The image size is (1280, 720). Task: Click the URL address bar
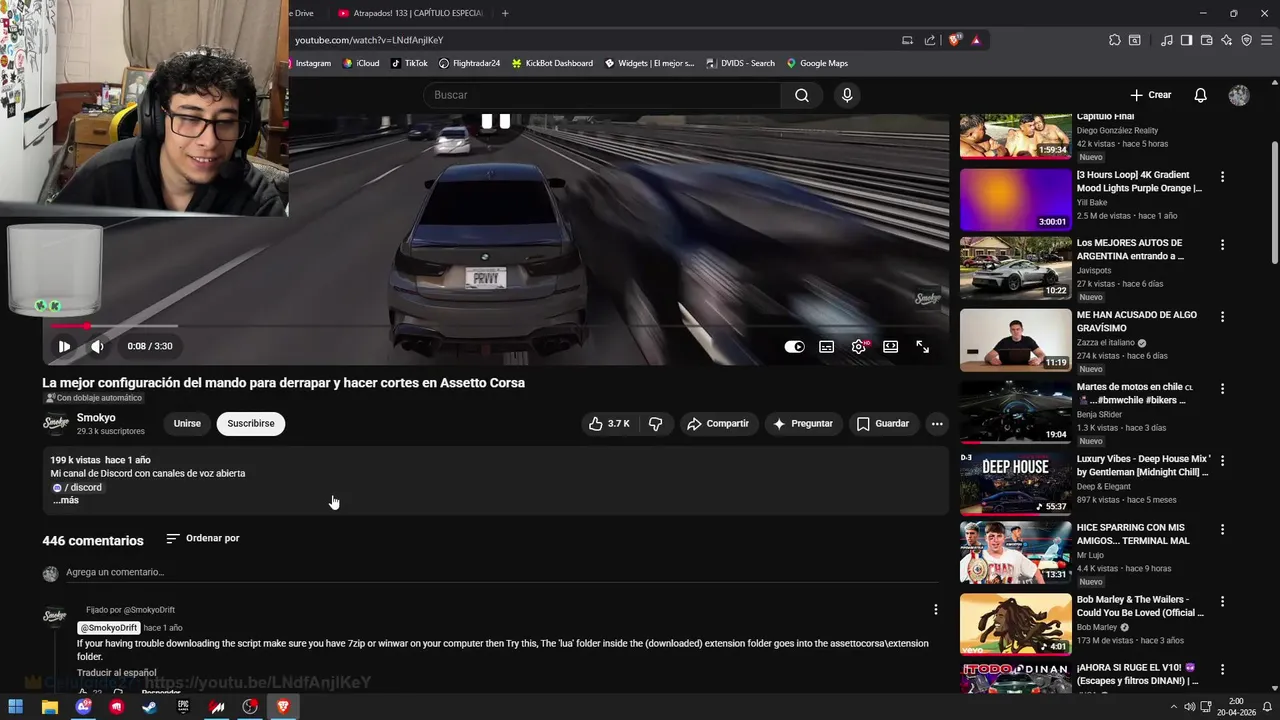[590, 40]
